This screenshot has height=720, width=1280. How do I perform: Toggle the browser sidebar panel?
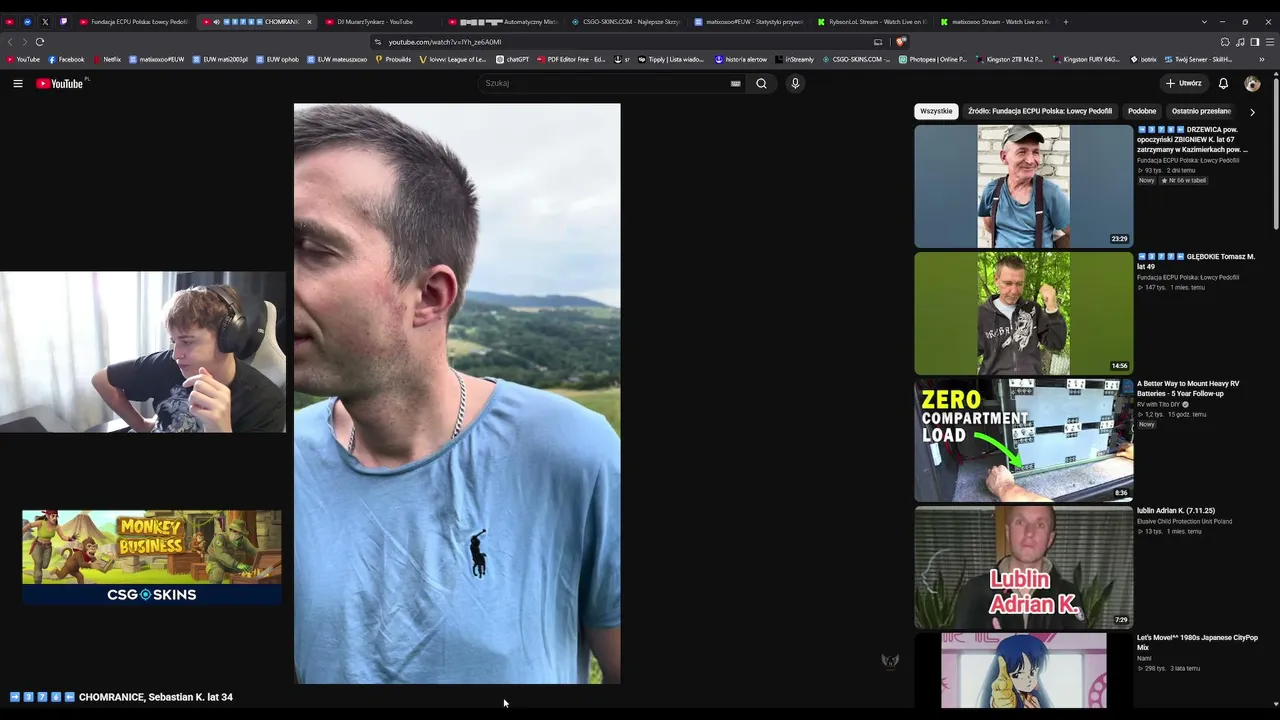point(1255,42)
